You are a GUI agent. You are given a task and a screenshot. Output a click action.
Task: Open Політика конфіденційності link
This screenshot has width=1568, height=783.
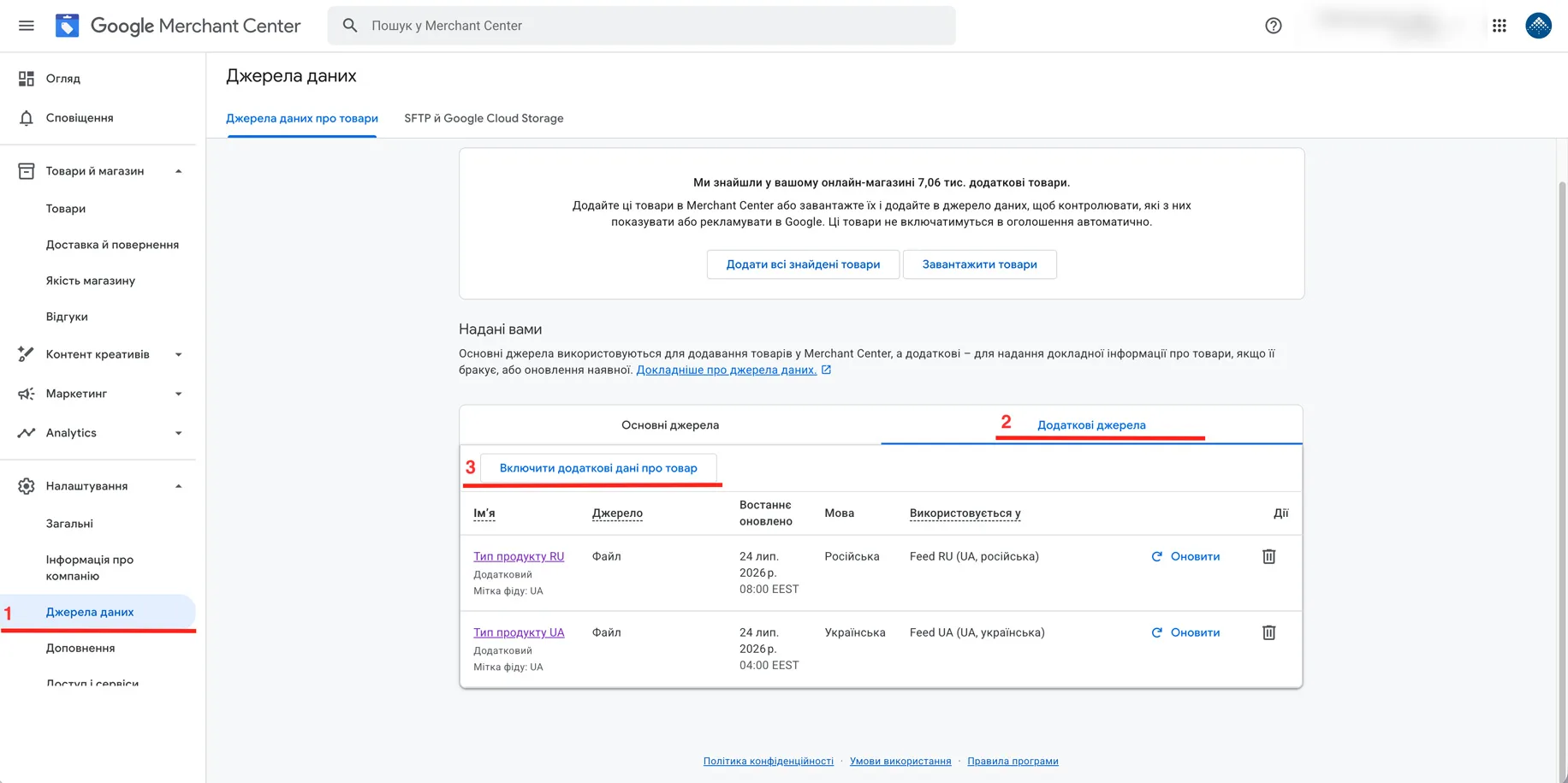pyautogui.click(x=769, y=761)
